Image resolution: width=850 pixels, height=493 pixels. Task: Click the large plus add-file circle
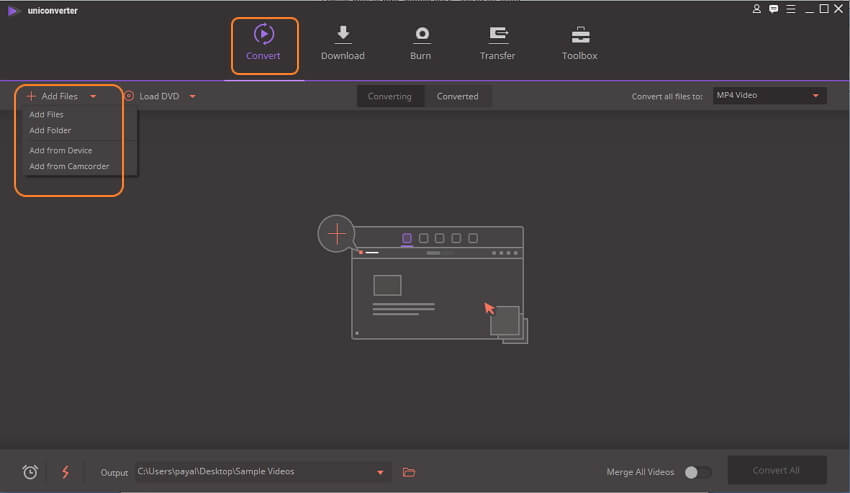337,234
